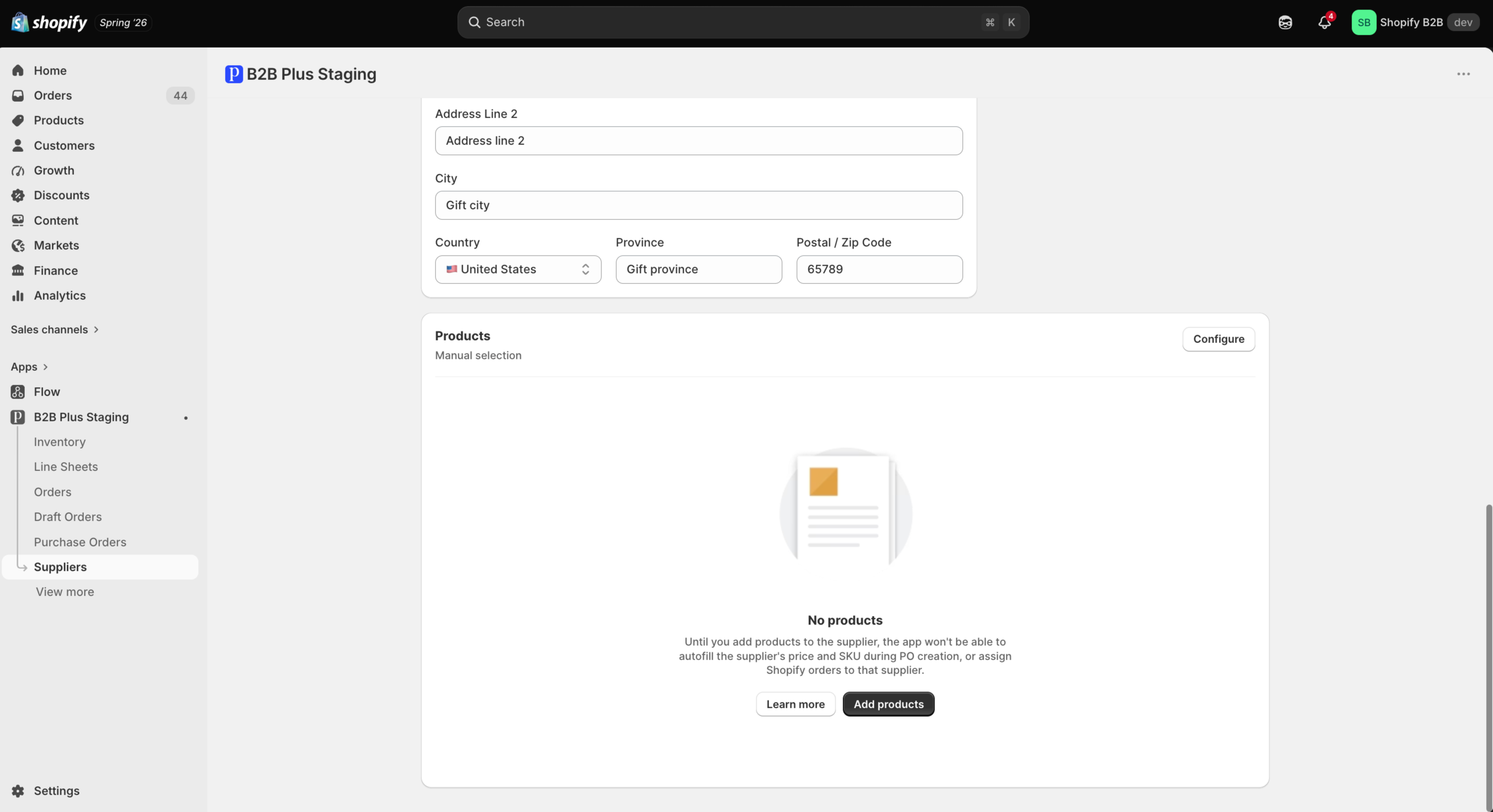Click the B2B Plus Staging page title
The height and width of the screenshot is (812, 1493).
click(x=311, y=74)
